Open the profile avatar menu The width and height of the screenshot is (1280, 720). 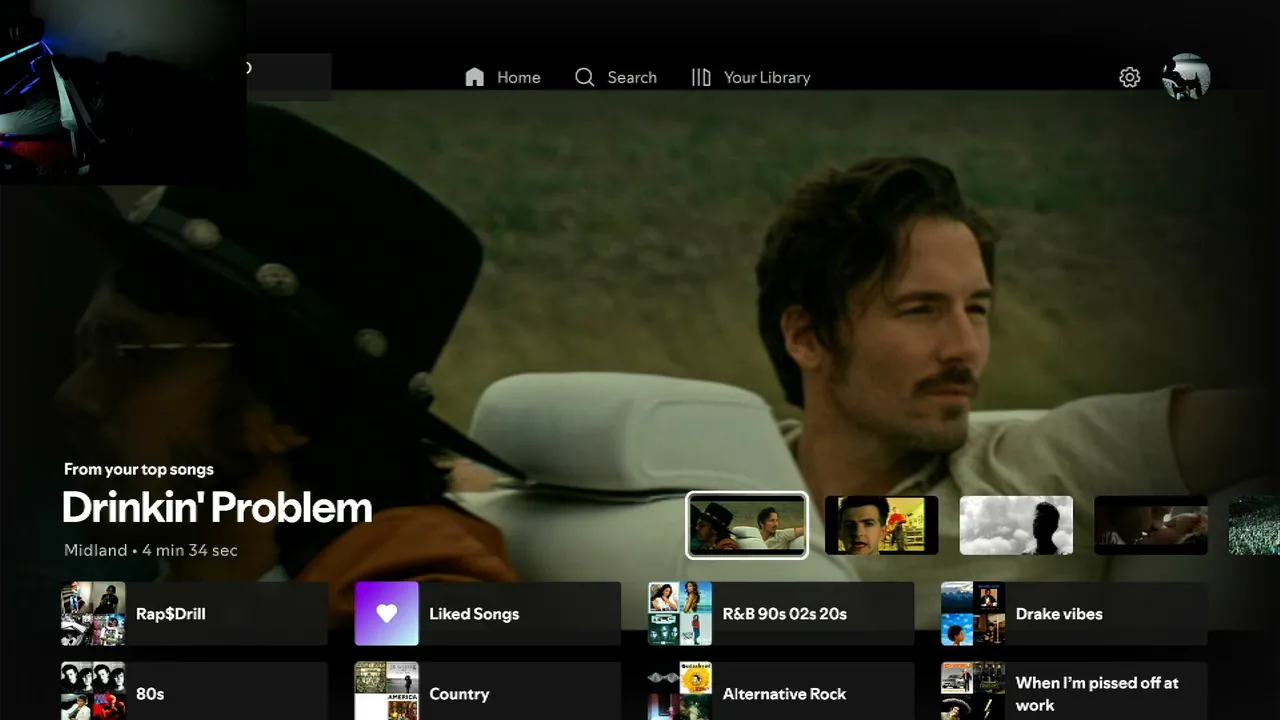point(1186,77)
